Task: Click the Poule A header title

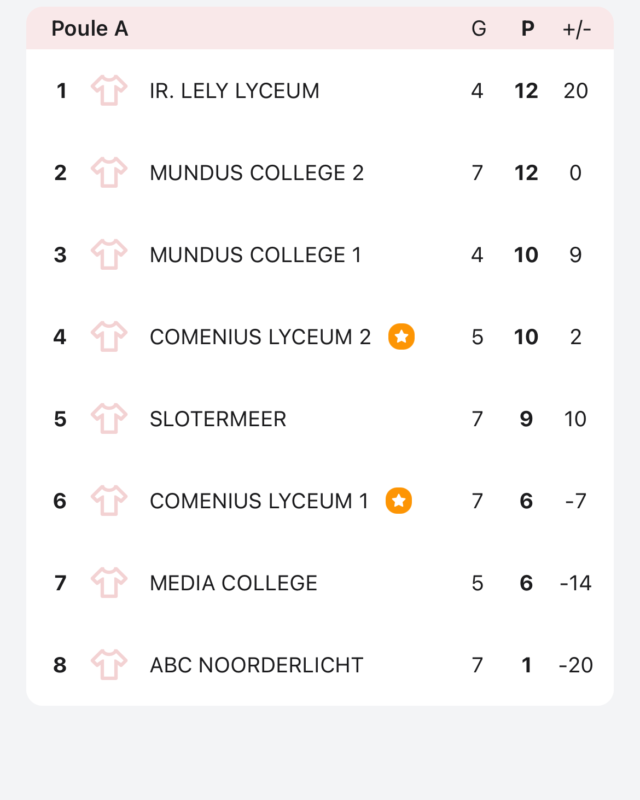Action: [90, 29]
